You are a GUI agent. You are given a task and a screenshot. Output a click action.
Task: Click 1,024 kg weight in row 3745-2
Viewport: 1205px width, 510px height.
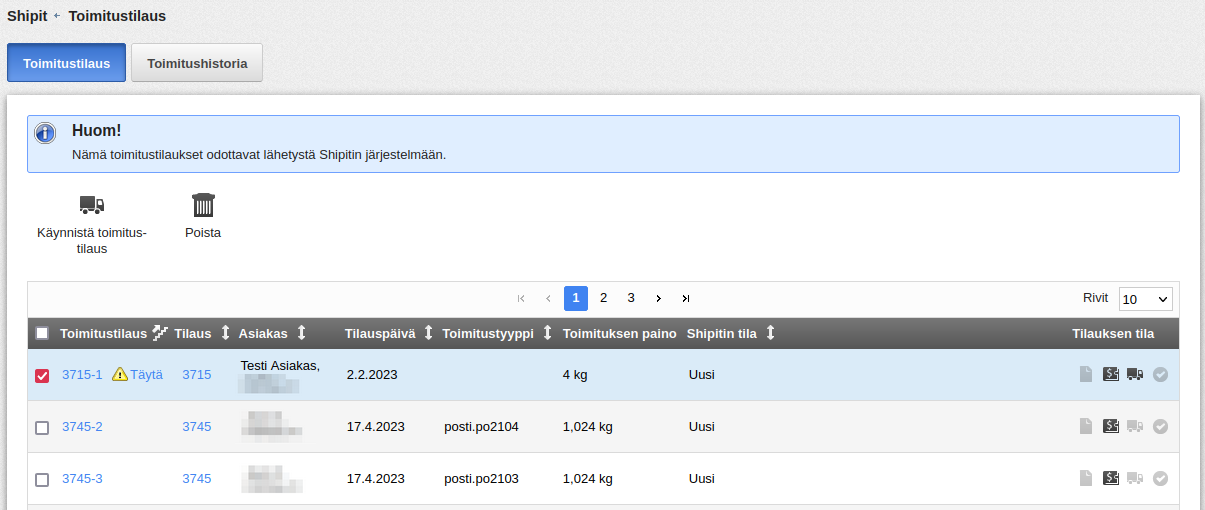pos(588,426)
